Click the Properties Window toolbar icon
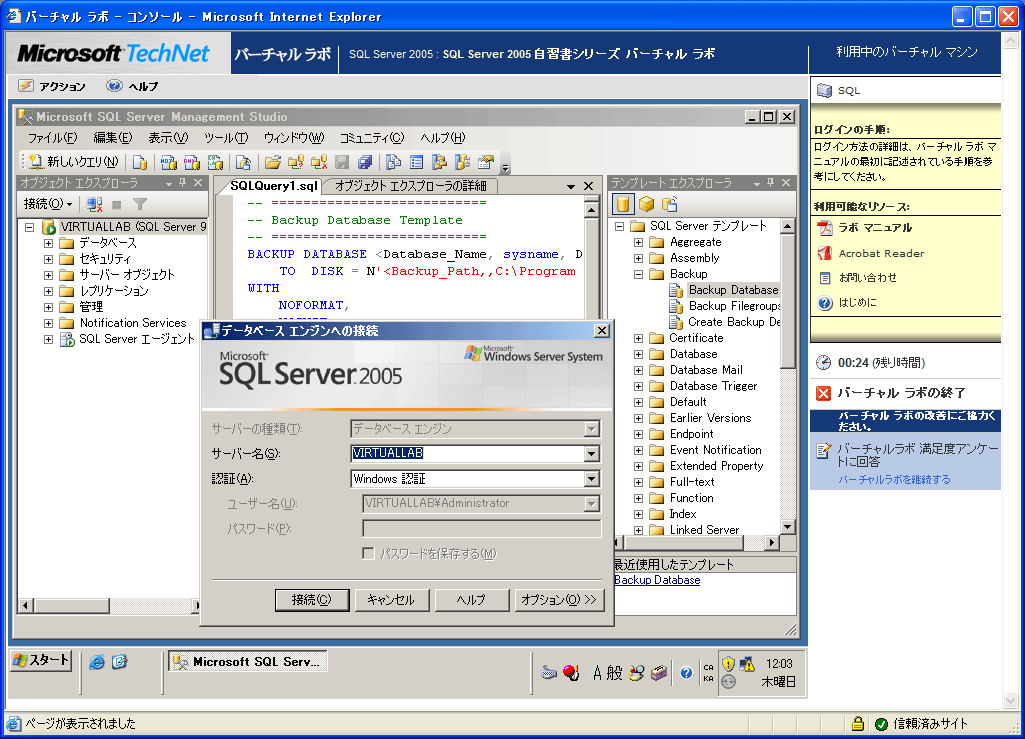 click(486, 162)
